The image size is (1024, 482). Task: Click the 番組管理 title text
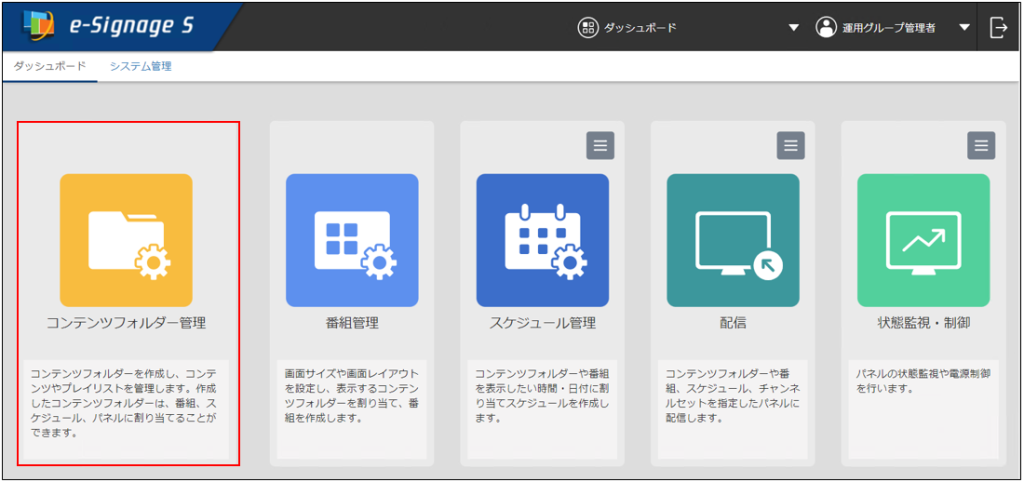tap(352, 323)
